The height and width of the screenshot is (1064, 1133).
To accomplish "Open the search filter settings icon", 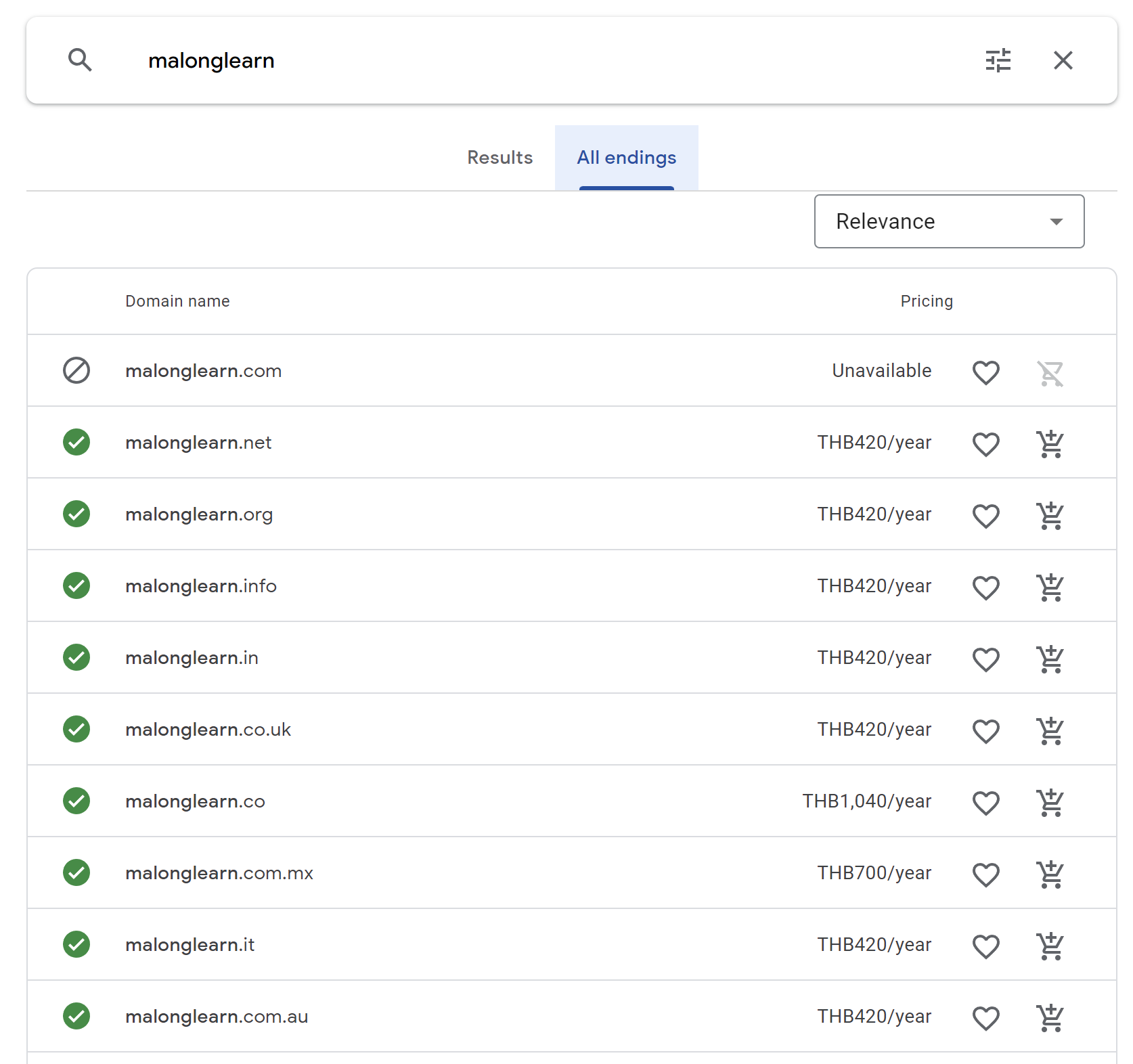I will point(998,60).
